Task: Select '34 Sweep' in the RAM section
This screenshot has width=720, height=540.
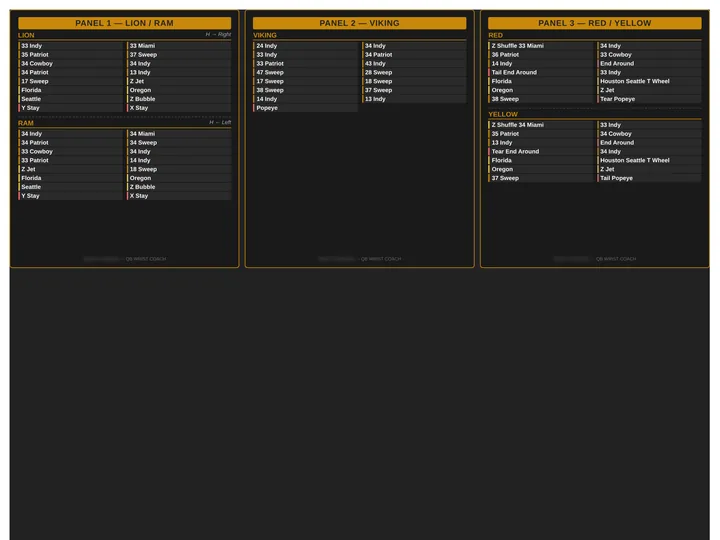Action: [x=179, y=142]
